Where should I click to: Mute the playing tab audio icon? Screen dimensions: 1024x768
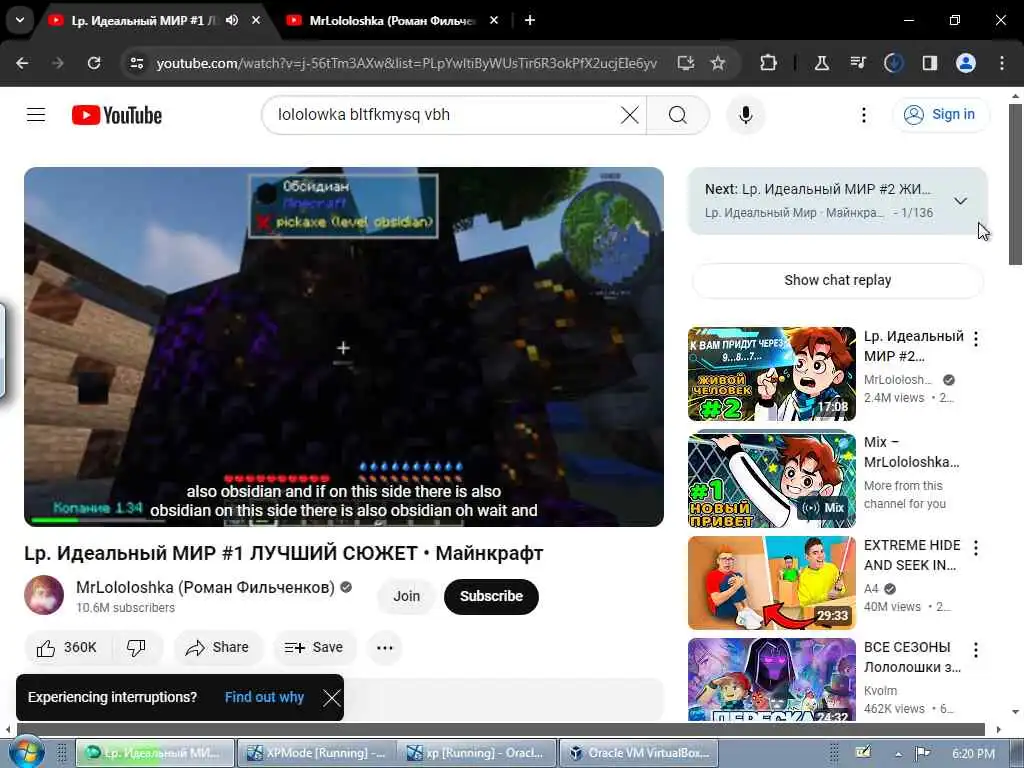(x=232, y=20)
